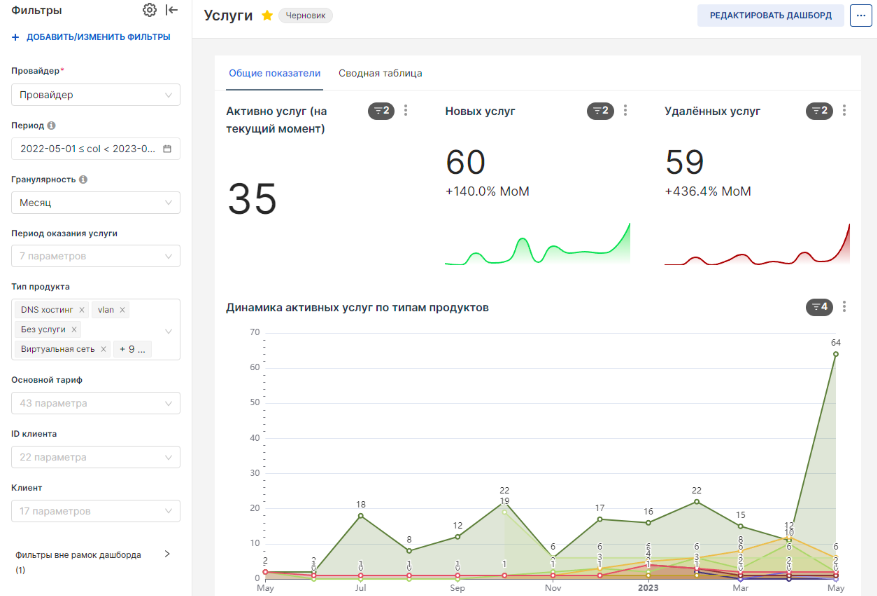Select the Общие показатели tab
Viewport: 877px width, 596px height.
click(274, 73)
